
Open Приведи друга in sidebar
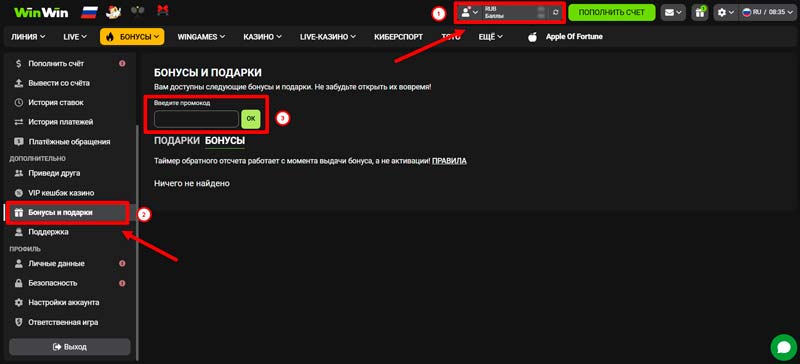(x=54, y=174)
